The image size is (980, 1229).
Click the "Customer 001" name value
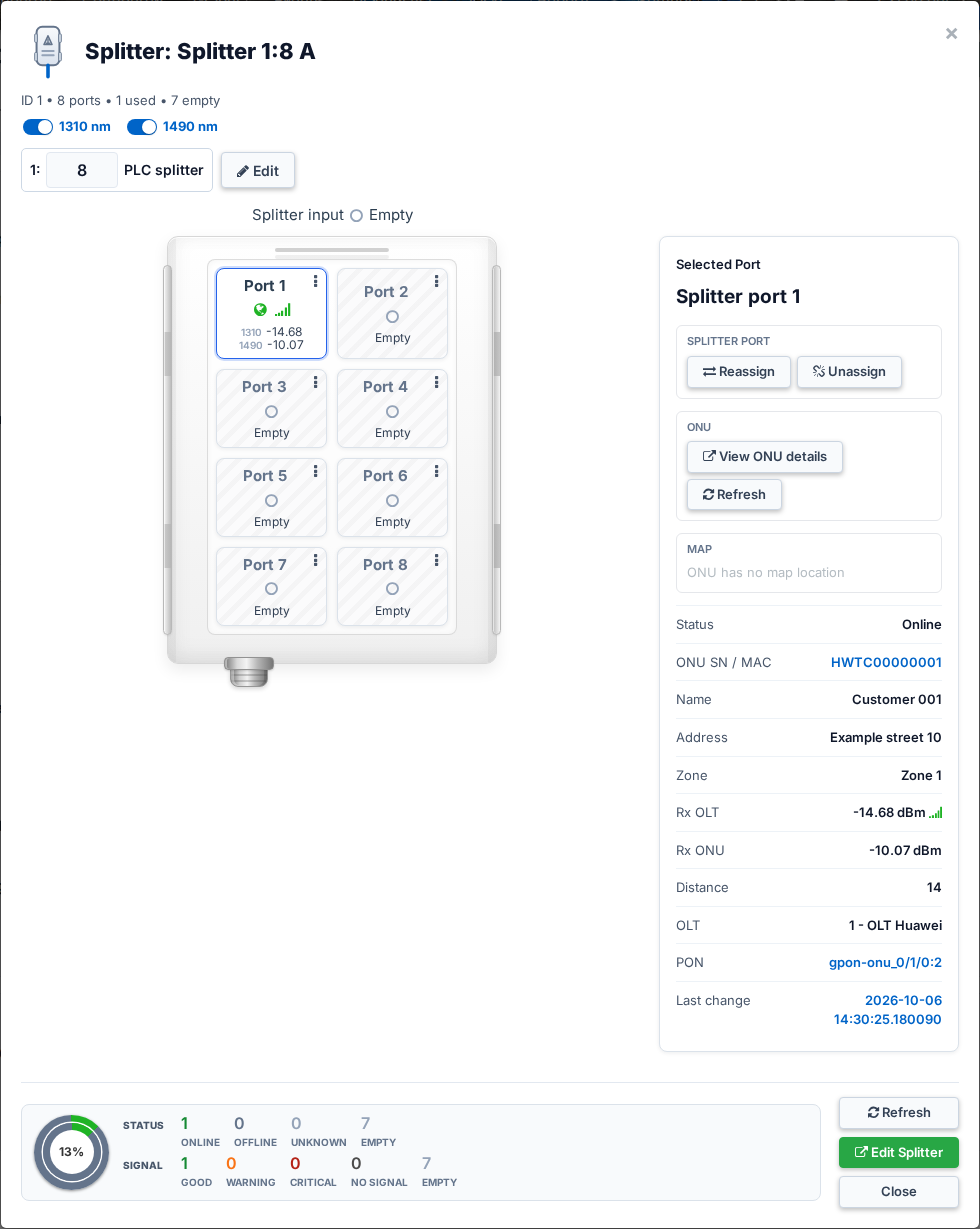click(x=897, y=700)
